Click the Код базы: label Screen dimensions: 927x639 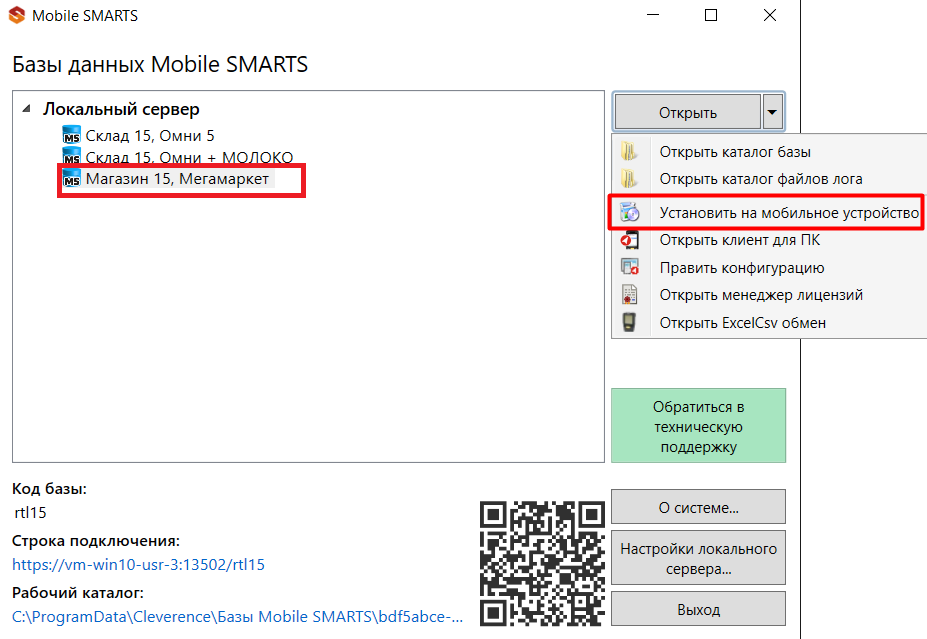coord(49,489)
